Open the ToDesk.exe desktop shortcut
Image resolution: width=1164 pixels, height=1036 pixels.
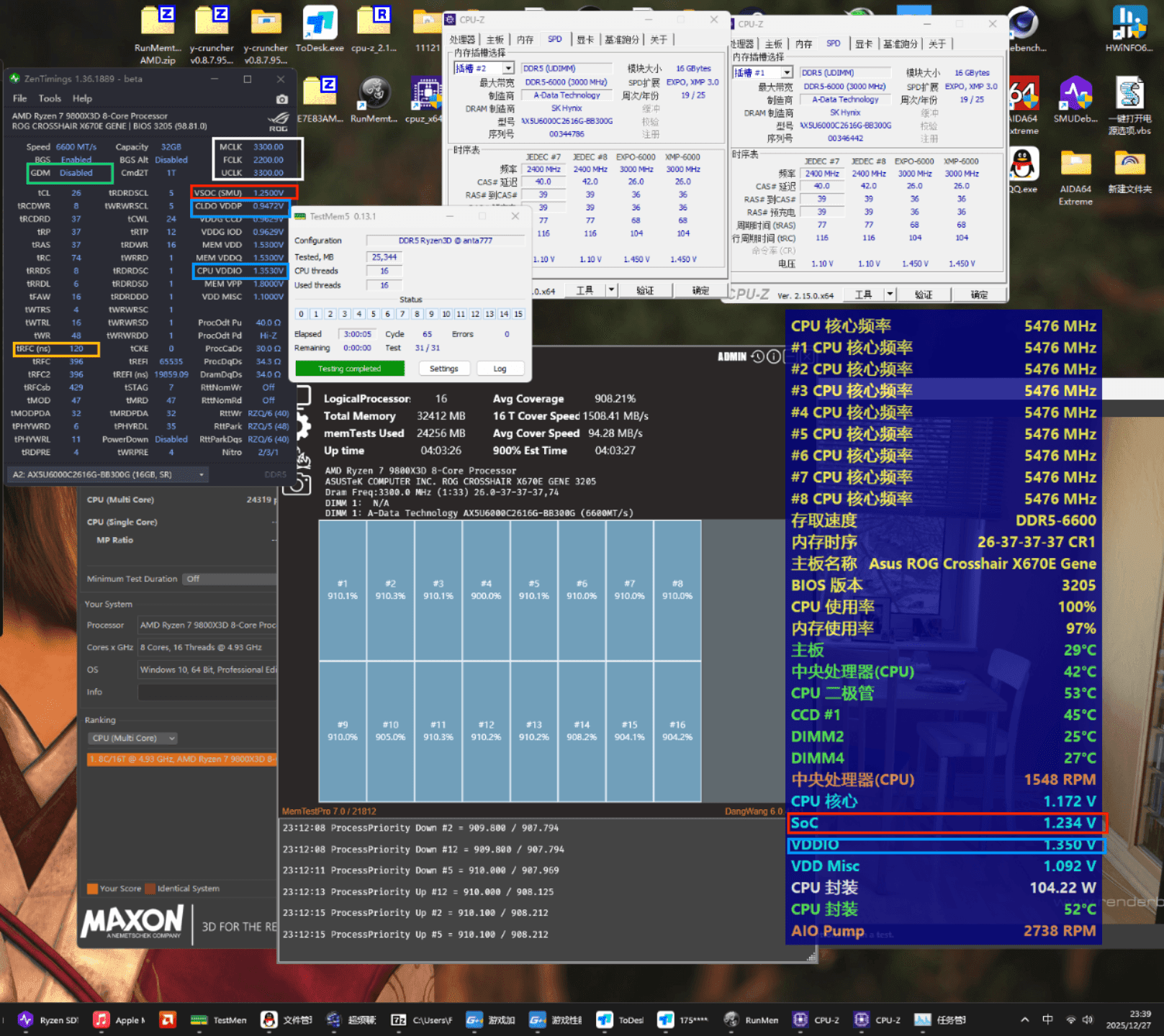(320, 30)
